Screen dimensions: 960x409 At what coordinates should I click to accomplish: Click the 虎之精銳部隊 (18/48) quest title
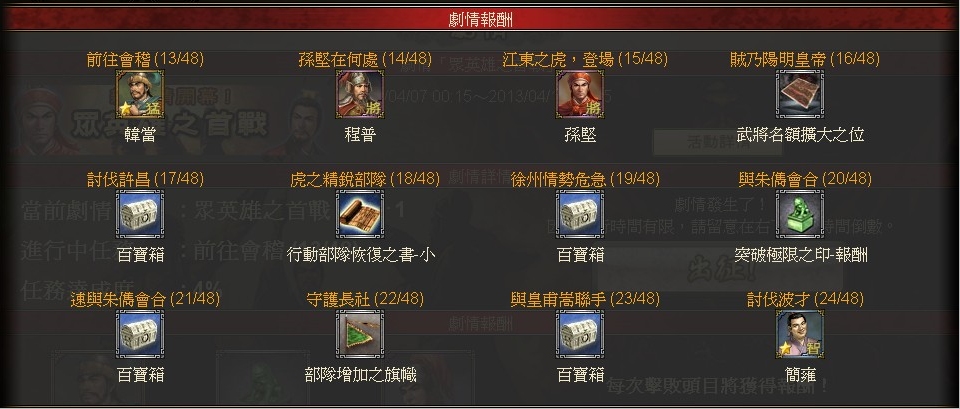point(365,179)
